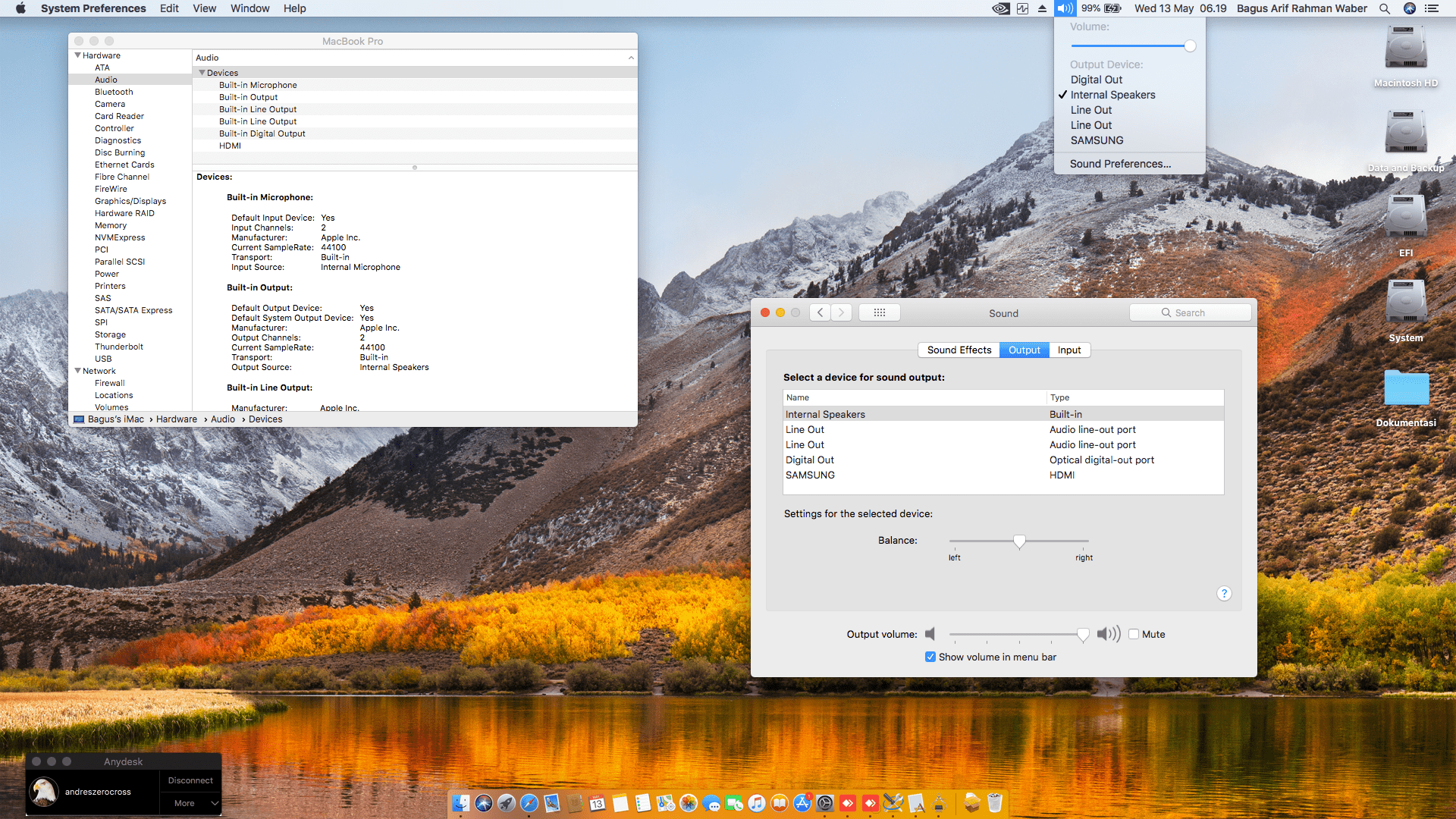Viewport: 1456px width, 819px height.
Task: Open Safari from the dock
Action: 529,803
